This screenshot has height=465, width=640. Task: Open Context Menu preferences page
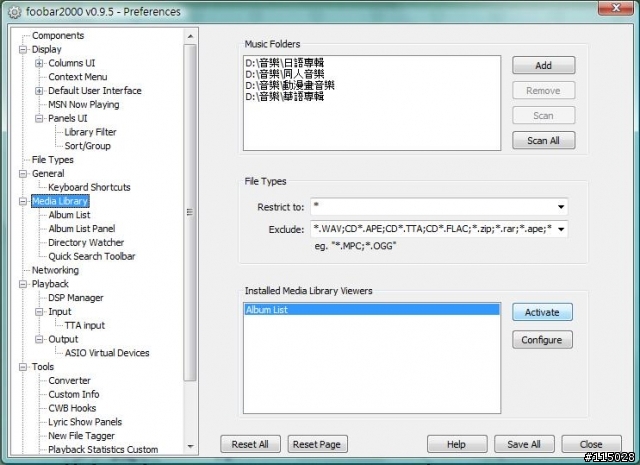click(x=78, y=77)
